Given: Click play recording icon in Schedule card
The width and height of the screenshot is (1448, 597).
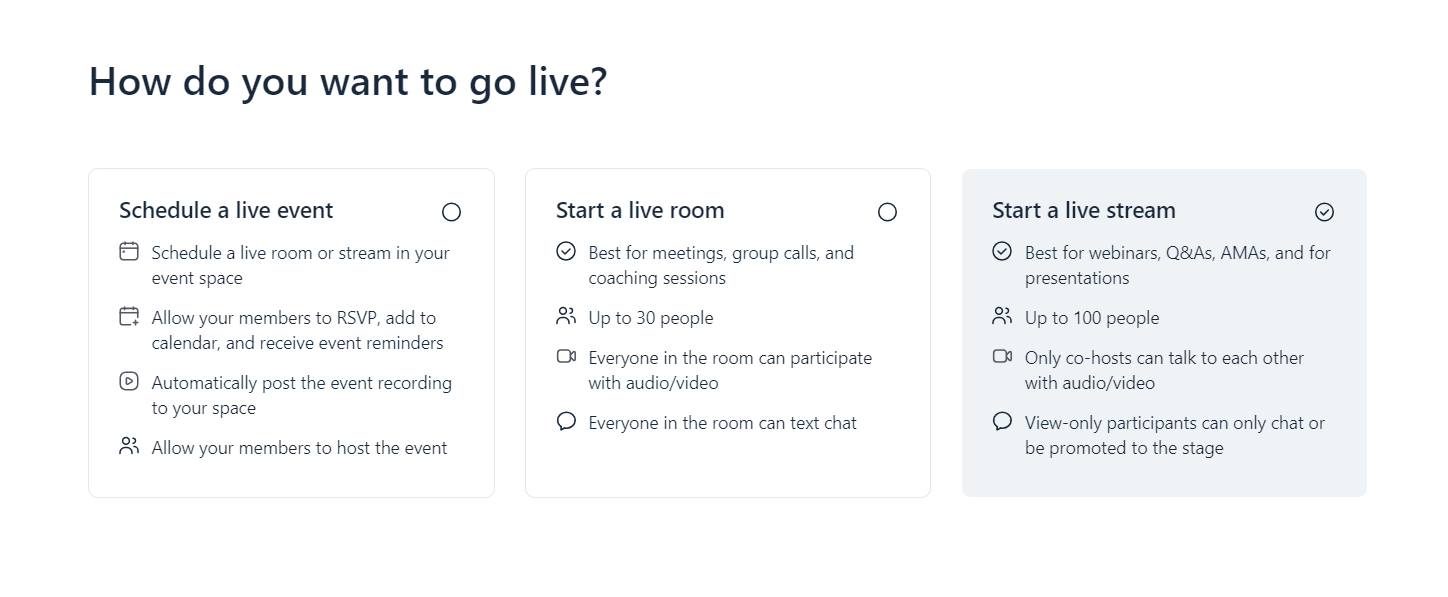Looking at the screenshot, I should point(129,381).
